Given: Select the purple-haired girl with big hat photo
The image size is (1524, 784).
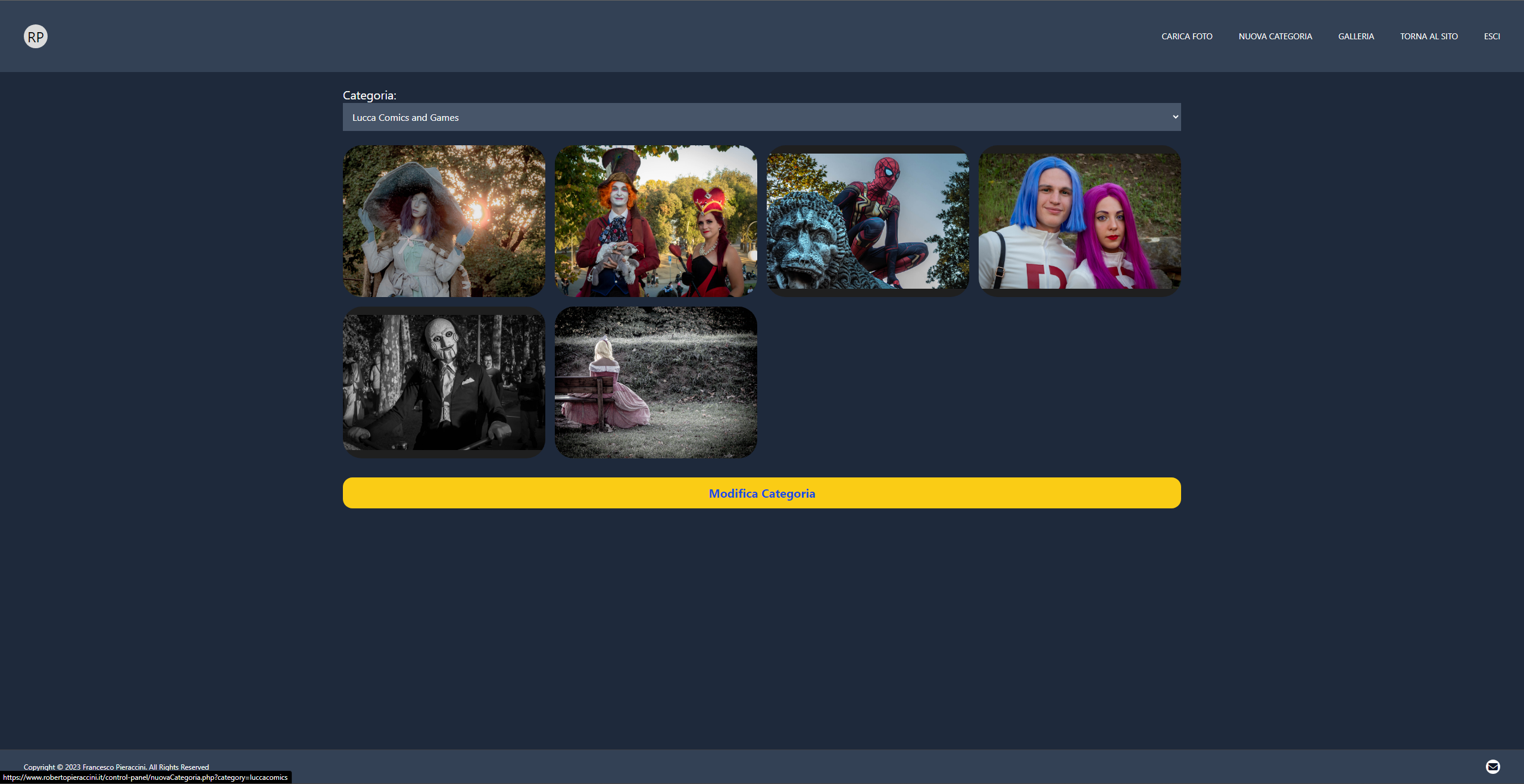Looking at the screenshot, I should coord(444,221).
